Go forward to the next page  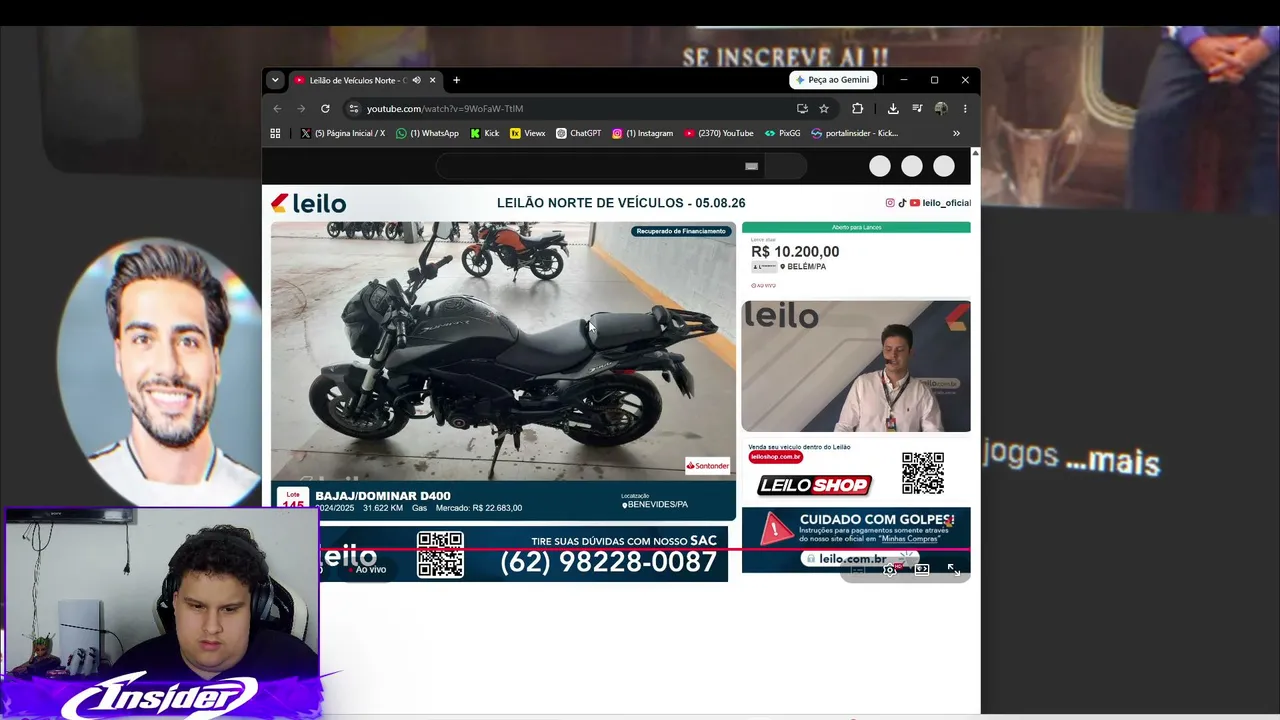coord(301,108)
